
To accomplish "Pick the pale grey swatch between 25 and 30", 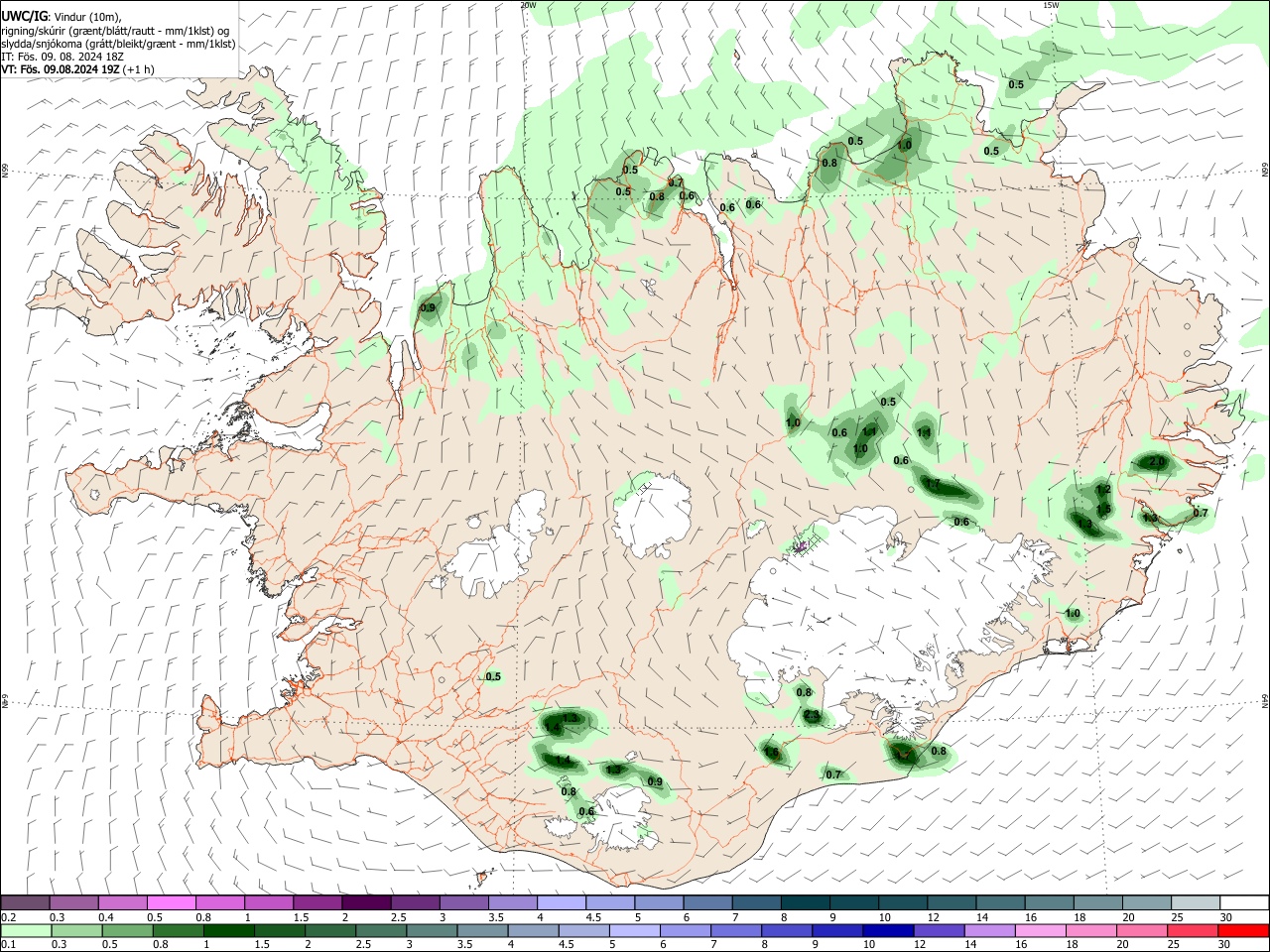I will tap(1196, 902).
